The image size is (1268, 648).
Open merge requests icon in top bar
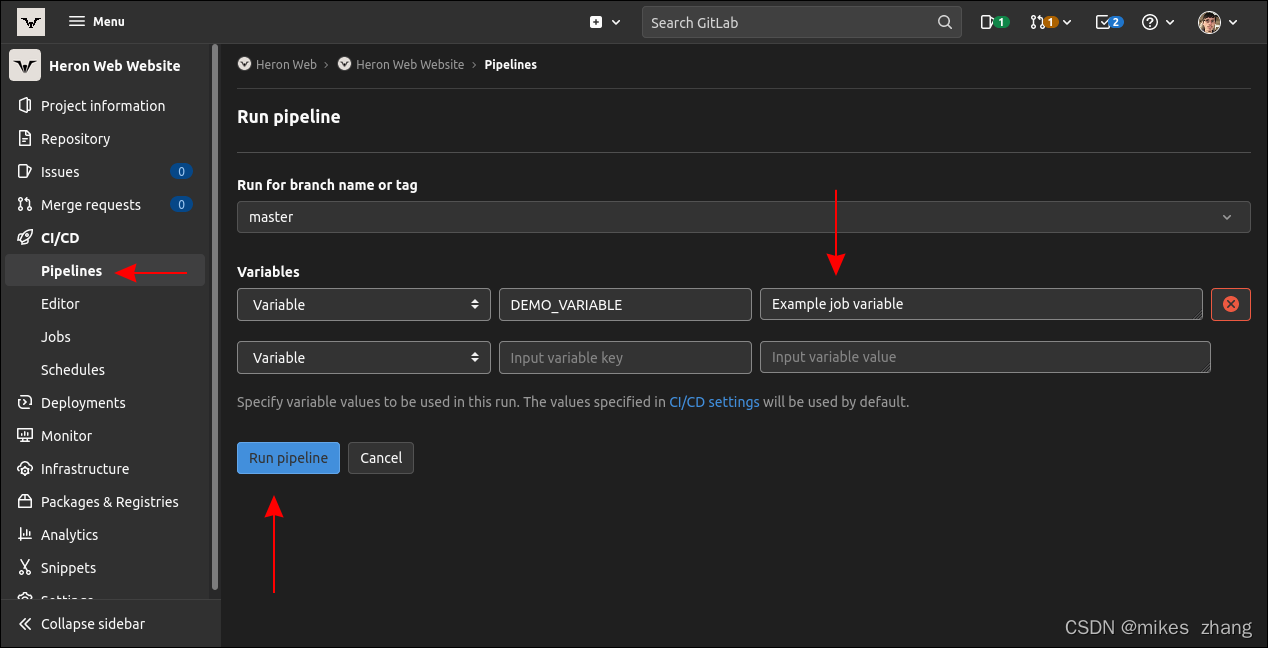(x=1043, y=22)
